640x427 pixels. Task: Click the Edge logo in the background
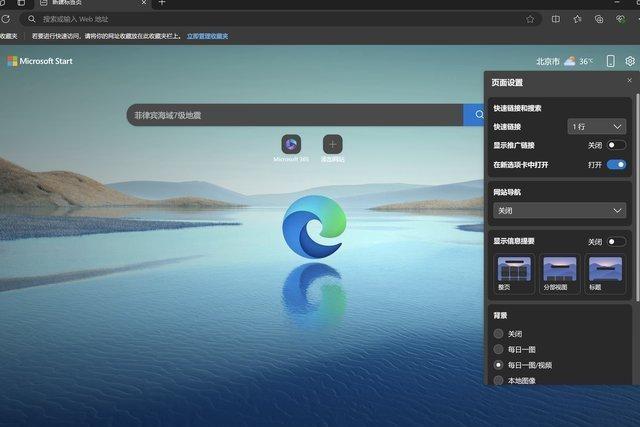(x=314, y=227)
